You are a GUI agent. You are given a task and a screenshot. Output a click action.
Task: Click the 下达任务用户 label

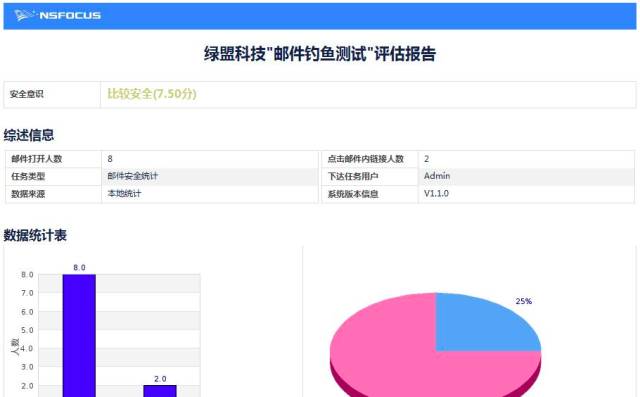[x=353, y=176]
